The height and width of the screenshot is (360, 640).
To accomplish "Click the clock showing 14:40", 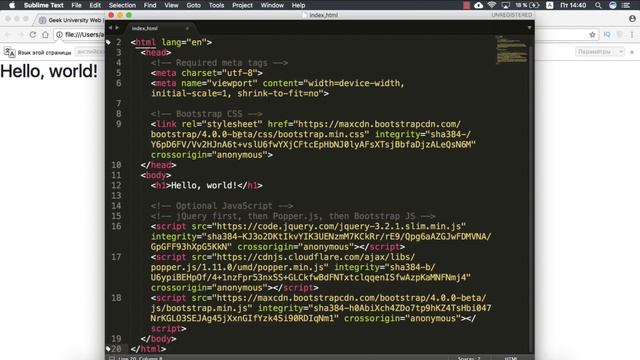I will [573, 5].
